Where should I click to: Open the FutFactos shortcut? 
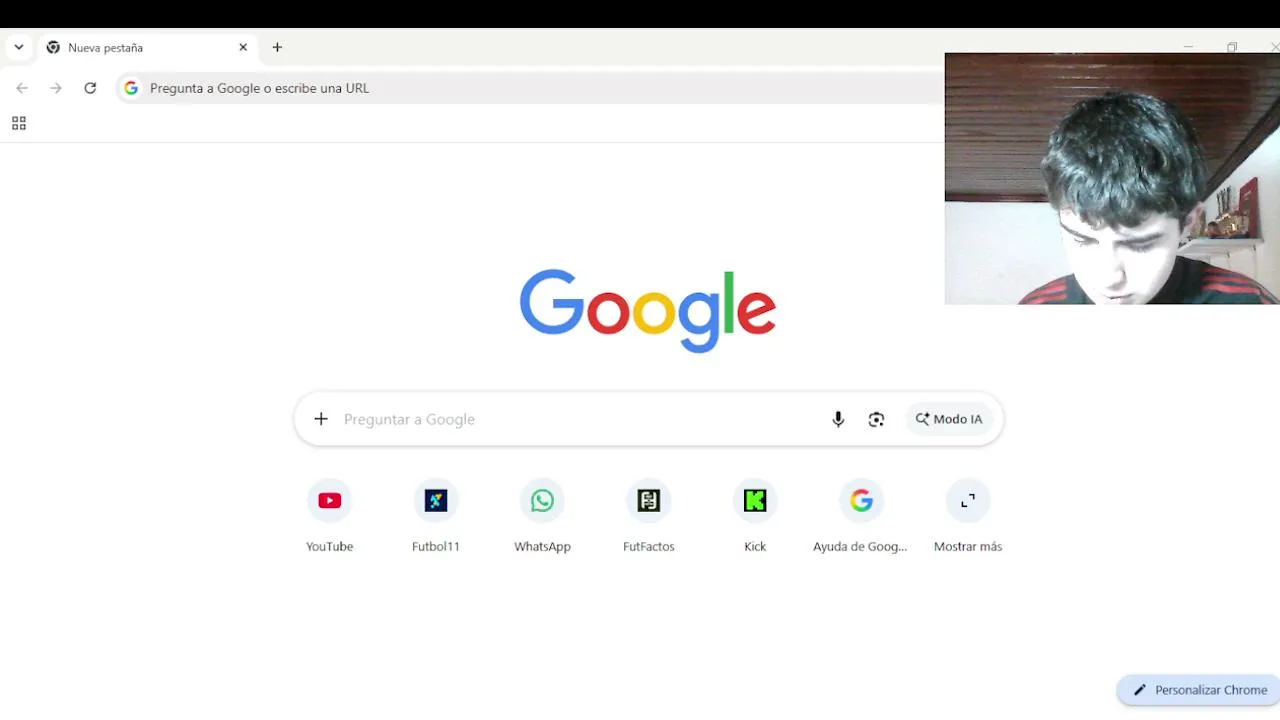click(649, 517)
